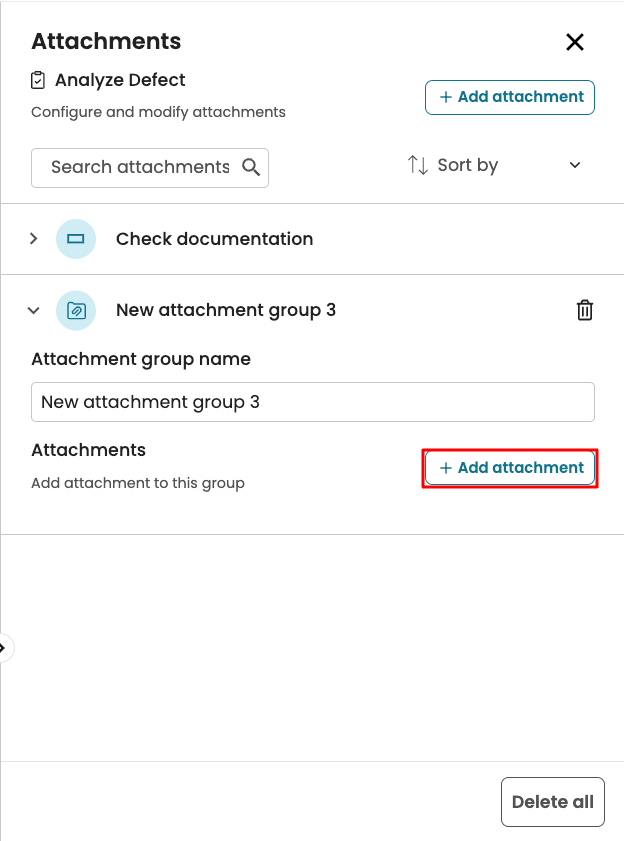Screen dimensions: 624x841
Task: Open the Sort by dropdown chevron
Action: tap(575, 165)
